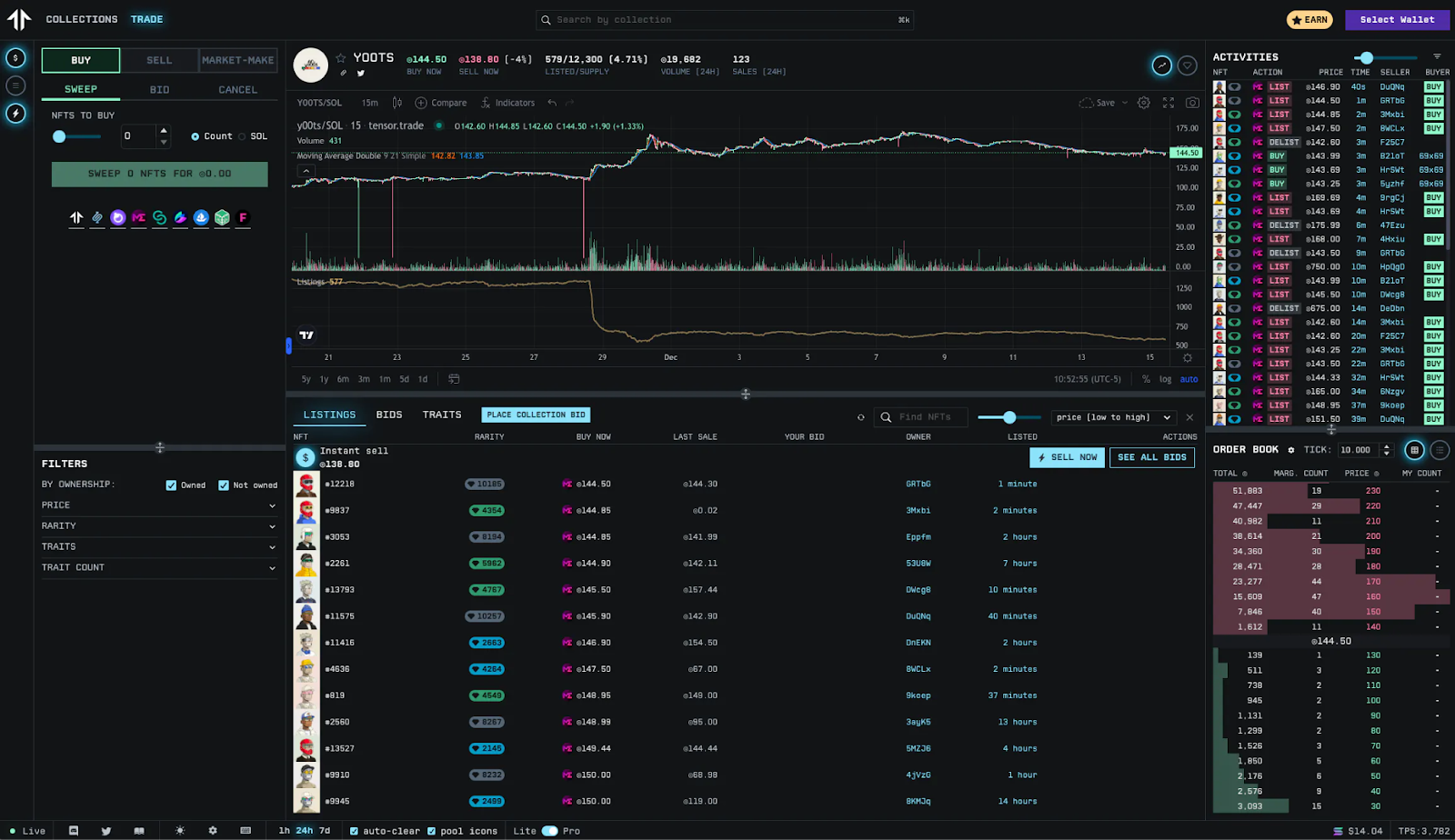Click the lightning bolt sidebar icon
Screen dimensions: 1455x840
15,113
